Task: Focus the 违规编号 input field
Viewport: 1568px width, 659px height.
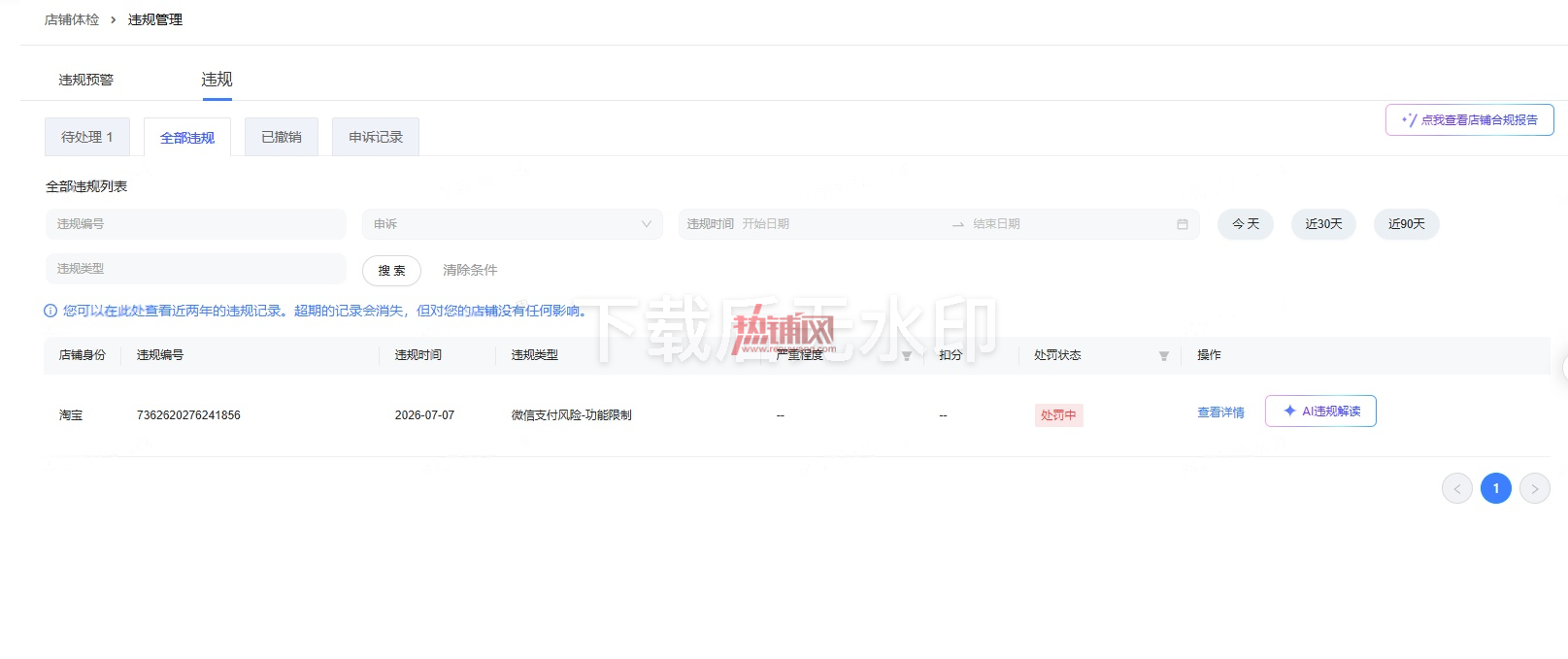Action: (195, 224)
